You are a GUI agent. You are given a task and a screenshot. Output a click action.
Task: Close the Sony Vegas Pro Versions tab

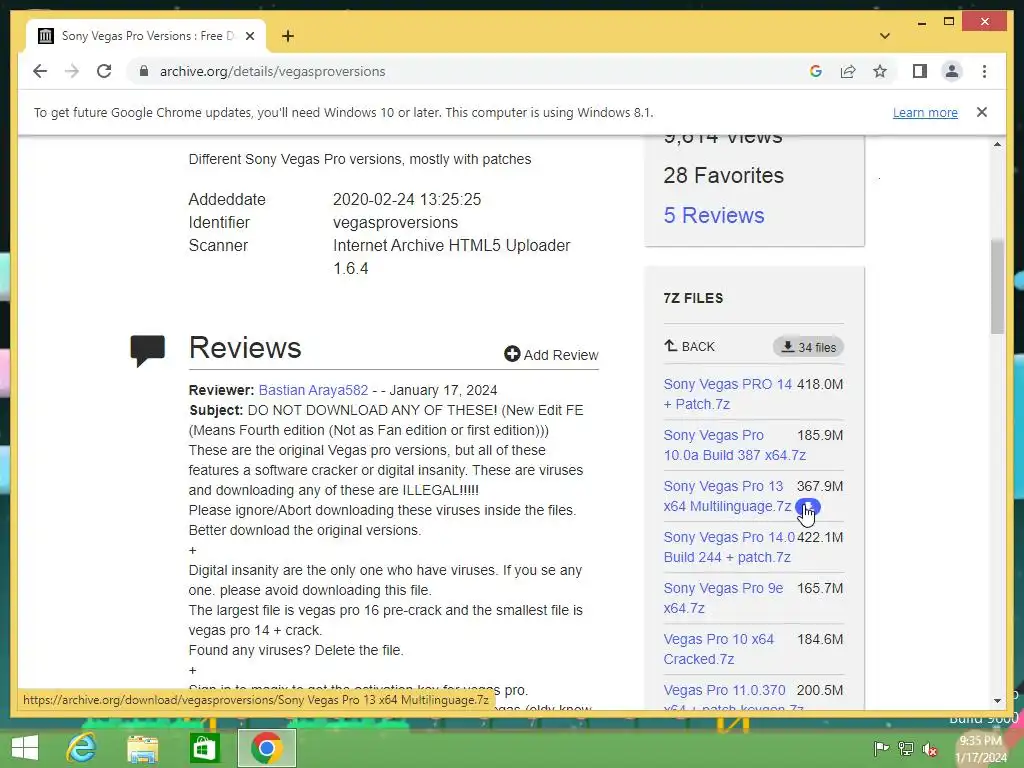pos(249,36)
